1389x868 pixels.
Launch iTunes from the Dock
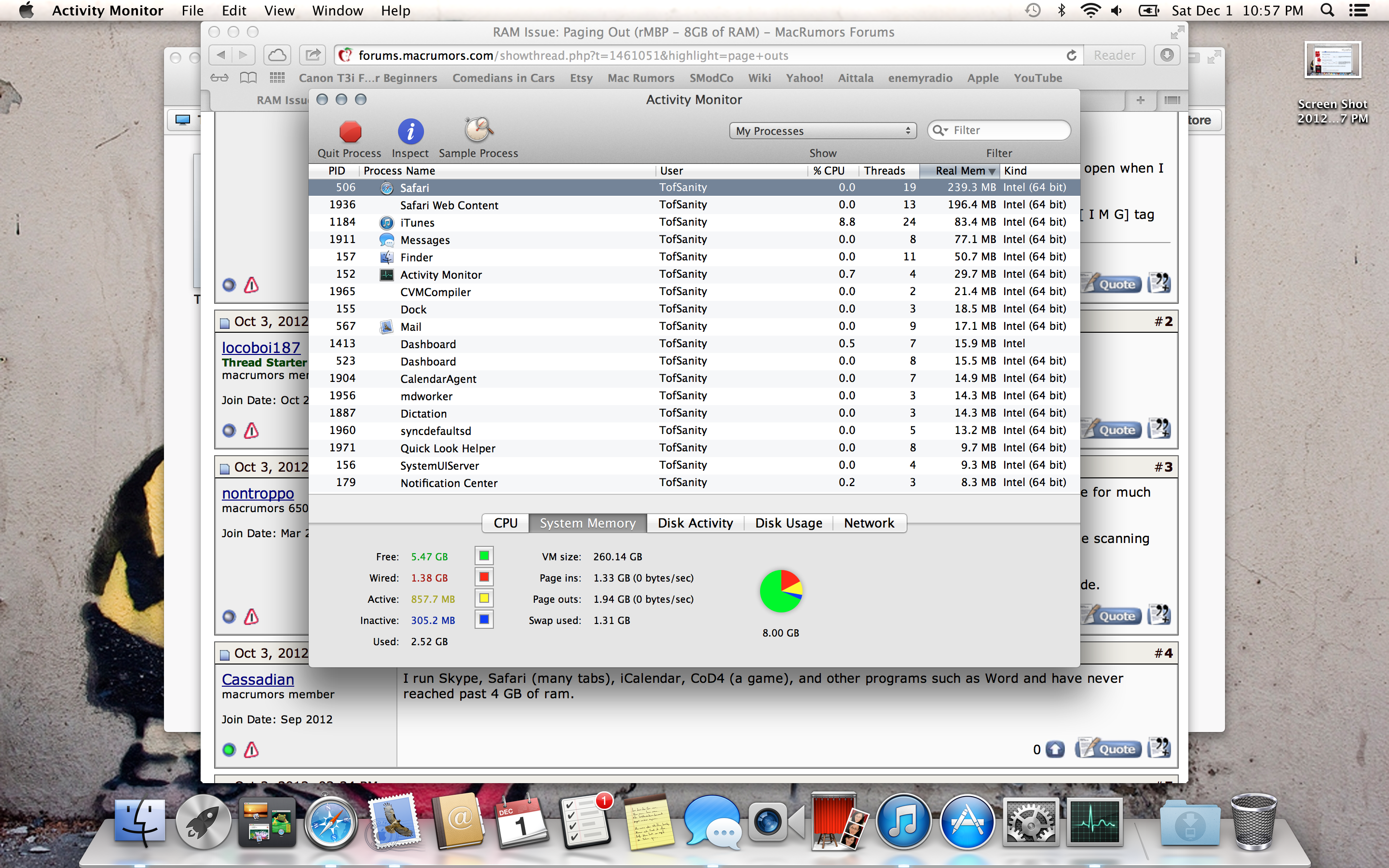(903, 822)
